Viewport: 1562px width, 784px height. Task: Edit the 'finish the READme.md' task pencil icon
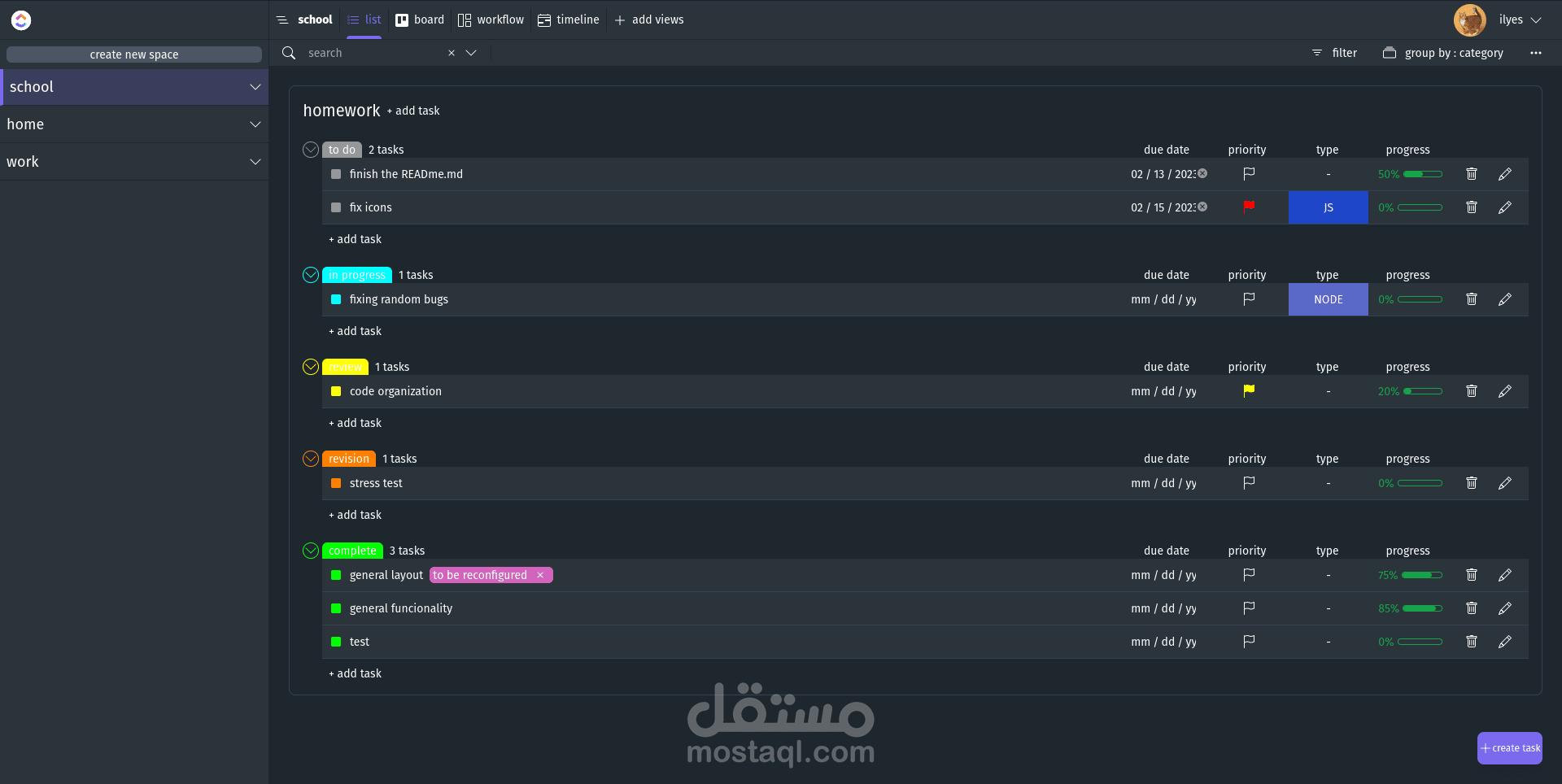pos(1505,174)
